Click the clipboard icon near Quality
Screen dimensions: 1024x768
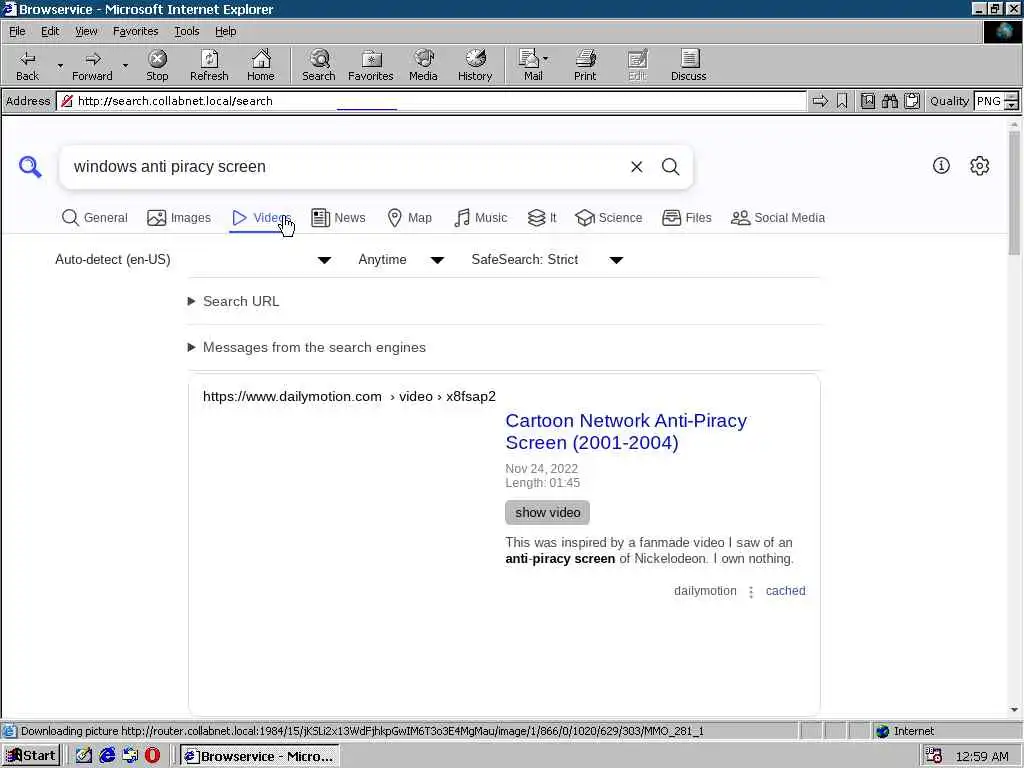coord(912,101)
